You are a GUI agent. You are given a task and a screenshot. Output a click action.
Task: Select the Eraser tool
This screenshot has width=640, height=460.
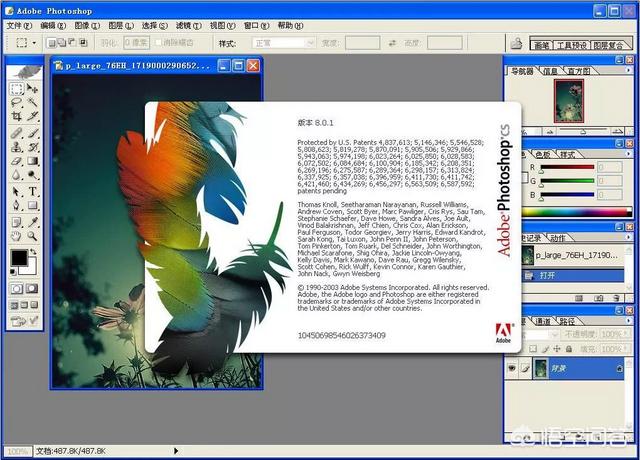[17, 161]
